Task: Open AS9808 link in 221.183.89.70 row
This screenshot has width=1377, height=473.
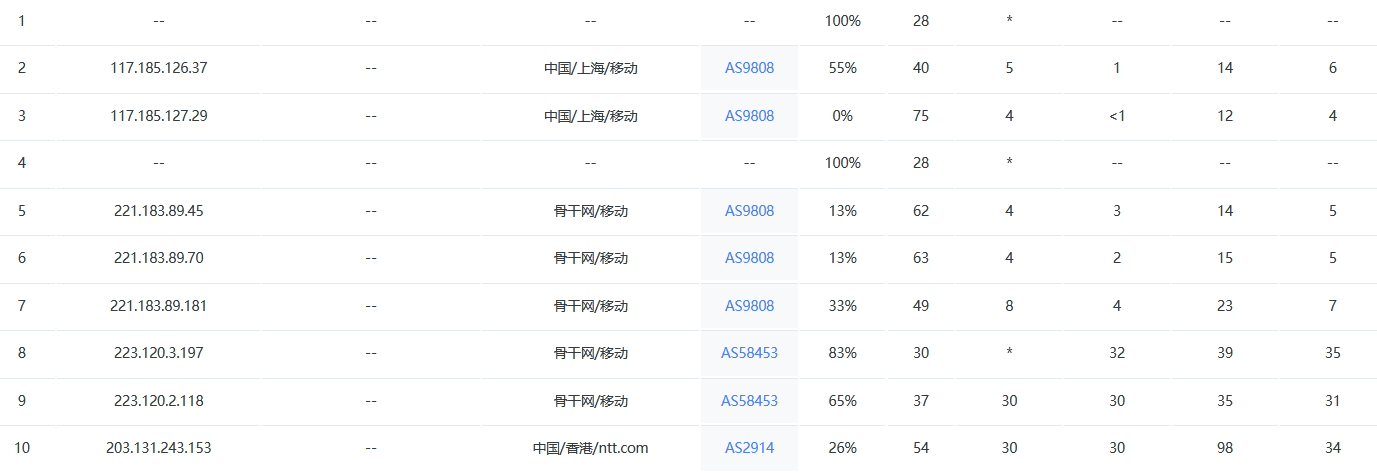Action: pyautogui.click(x=749, y=258)
